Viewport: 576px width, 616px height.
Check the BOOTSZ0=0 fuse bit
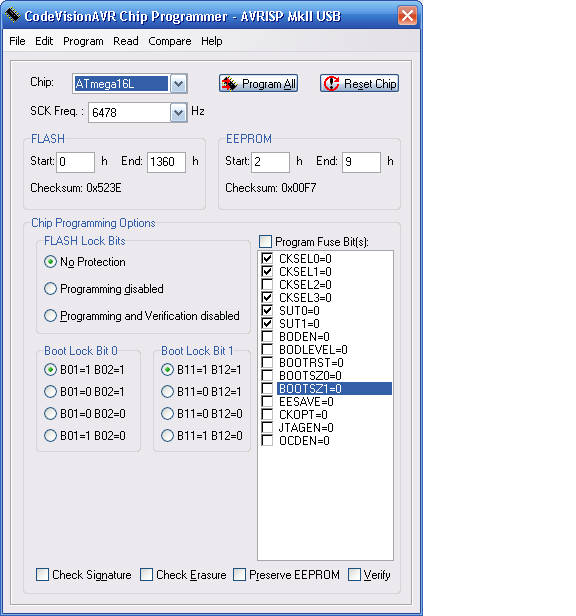point(267,376)
